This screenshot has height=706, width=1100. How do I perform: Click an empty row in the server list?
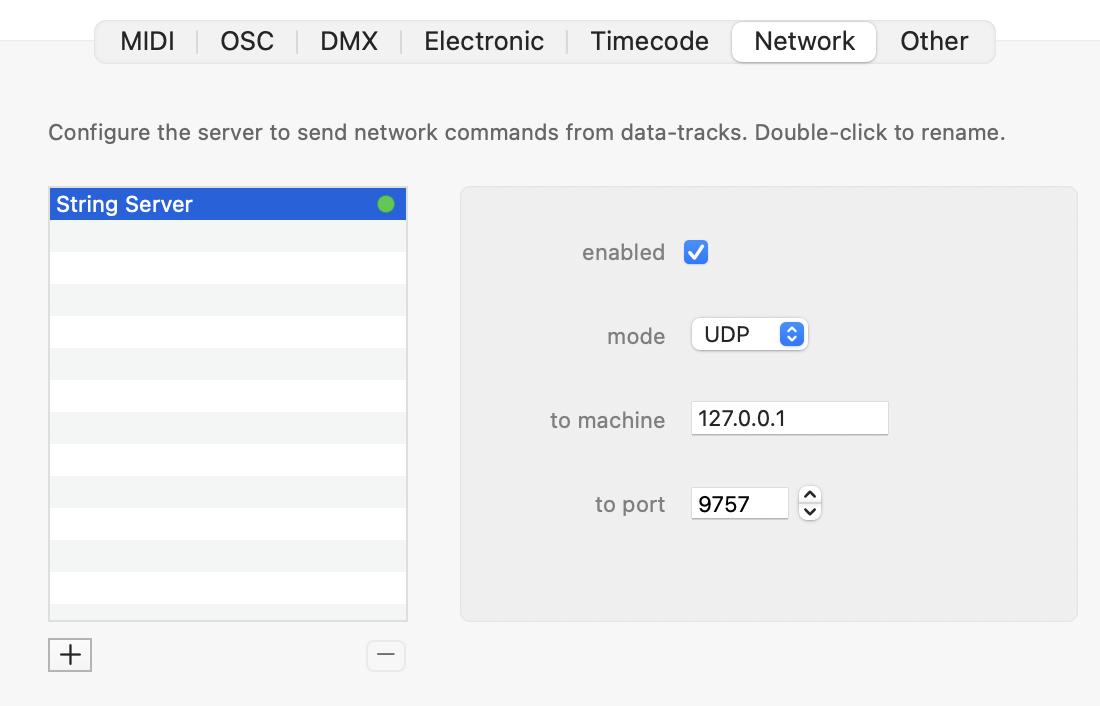pos(228,396)
